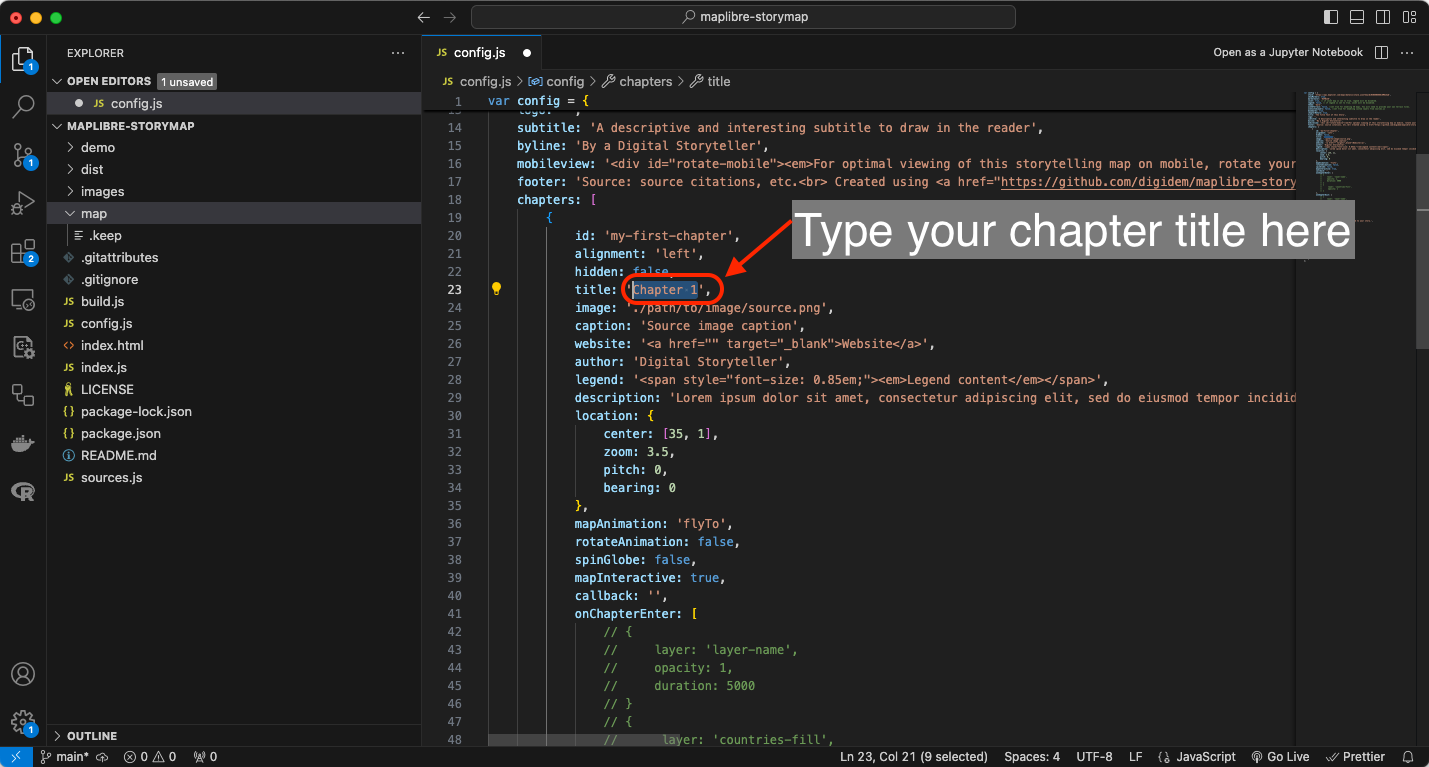Image resolution: width=1429 pixels, height=767 pixels.
Task: Select the config.js editor tab
Action: 479,53
